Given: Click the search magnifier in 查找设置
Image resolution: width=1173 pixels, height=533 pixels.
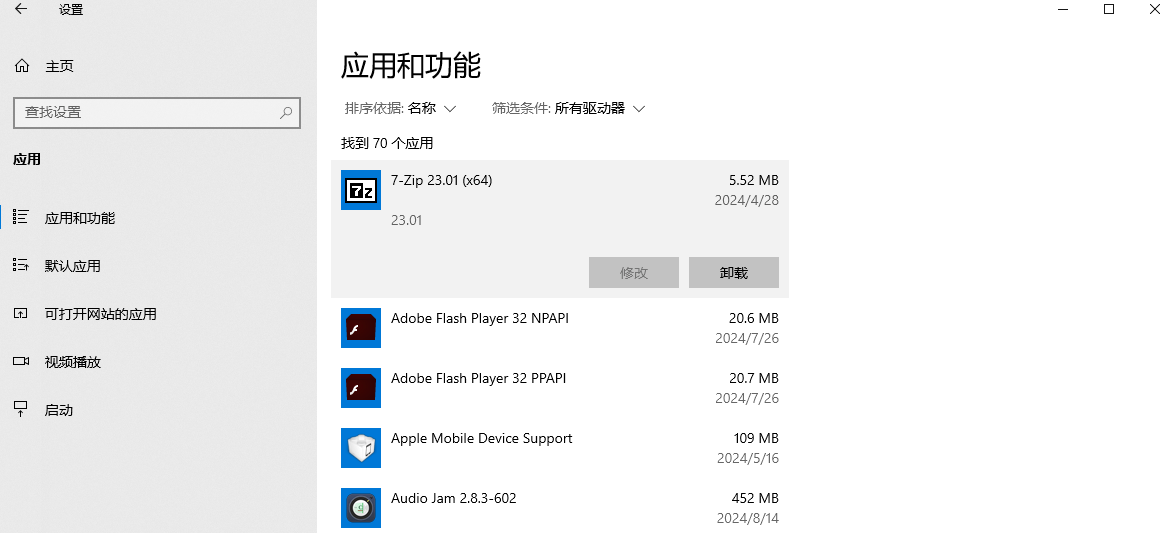Looking at the screenshot, I should pos(286,112).
